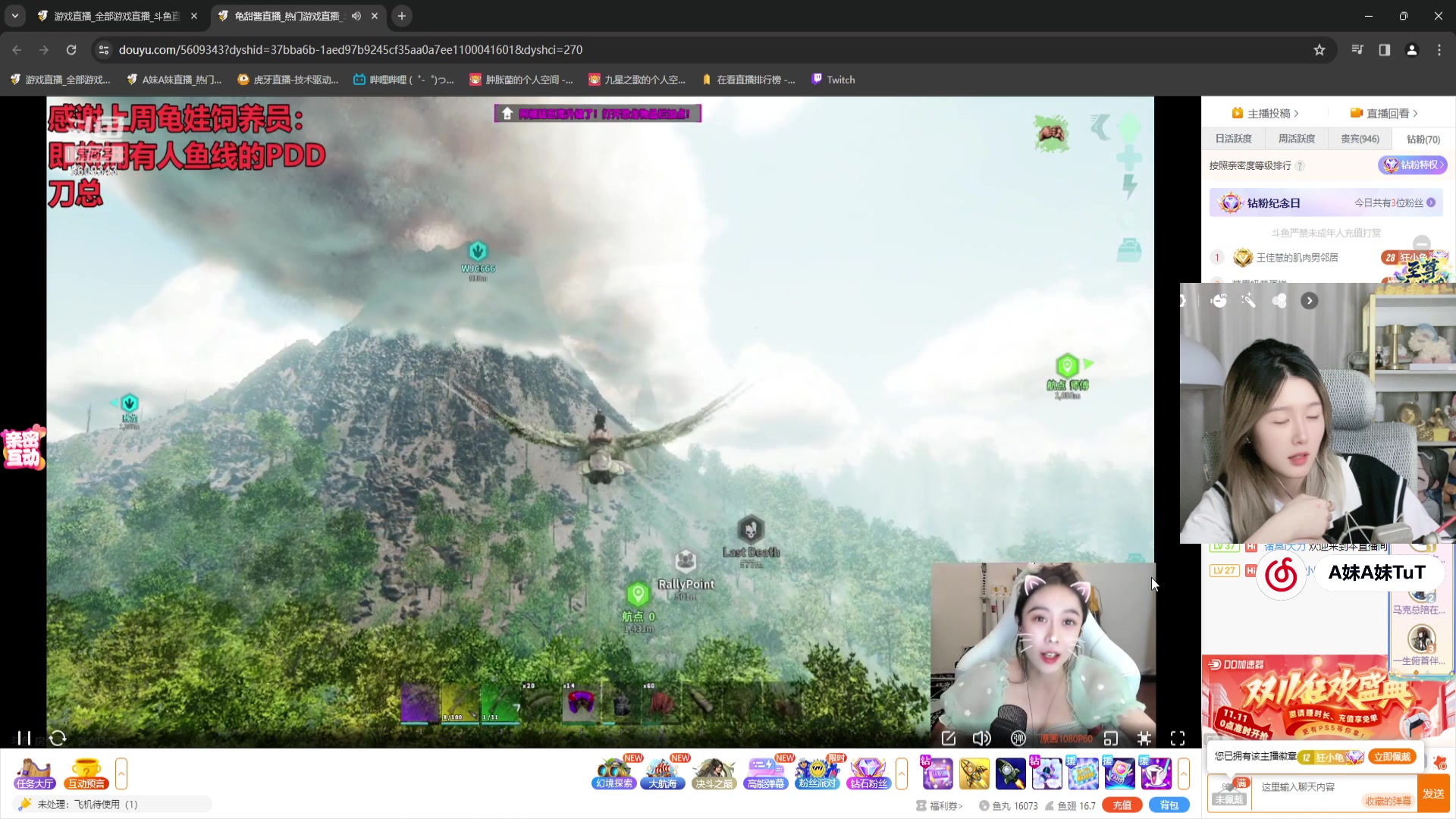
Task: Expand the gift list arrow
Action: (x=1183, y=773)
